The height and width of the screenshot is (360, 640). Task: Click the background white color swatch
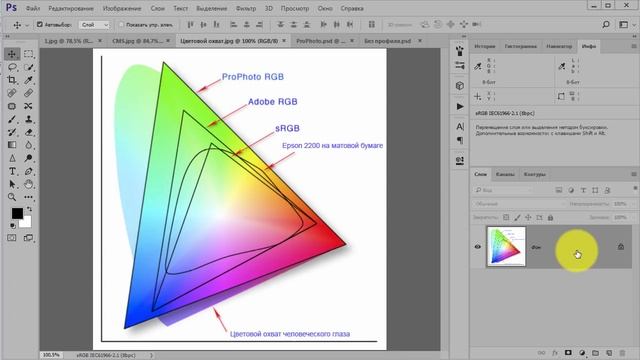point(26,223)
